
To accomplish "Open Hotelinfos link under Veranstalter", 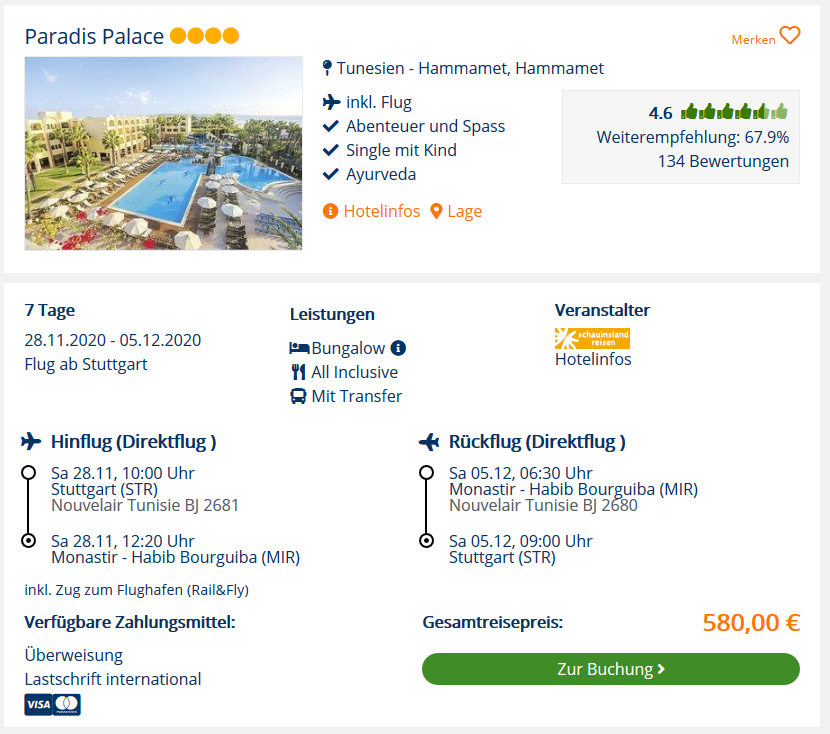I will click(x=593, y=359).
